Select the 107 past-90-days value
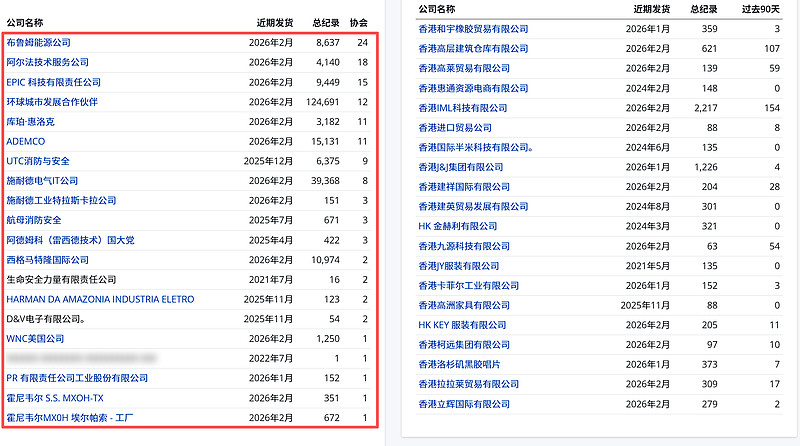 coord(772,49)
